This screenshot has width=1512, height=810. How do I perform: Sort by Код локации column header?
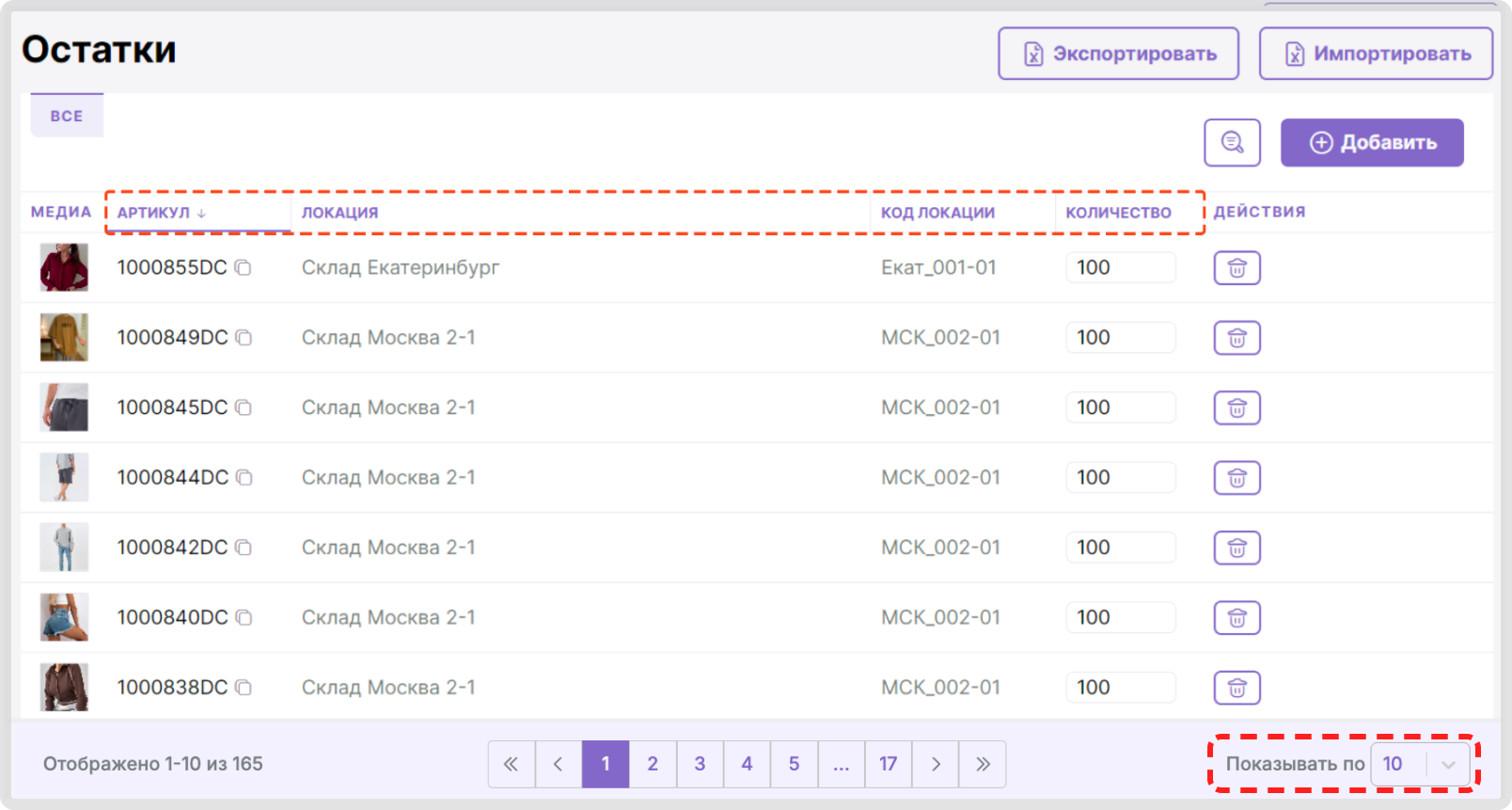click(937, 213)
